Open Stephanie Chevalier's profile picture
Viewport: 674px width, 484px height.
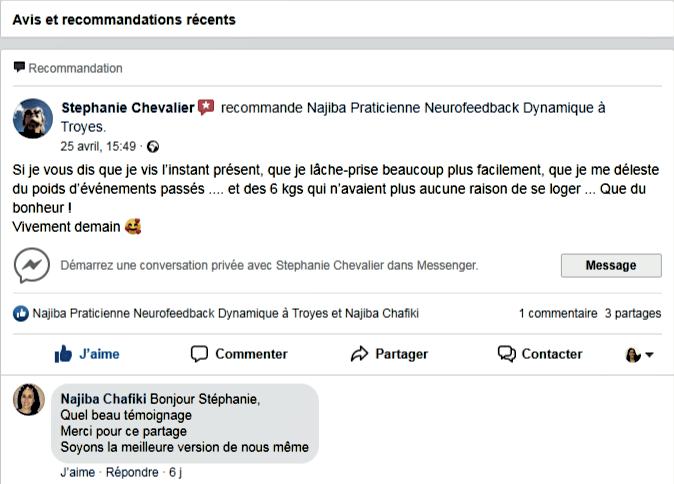(x=32, y=119)
